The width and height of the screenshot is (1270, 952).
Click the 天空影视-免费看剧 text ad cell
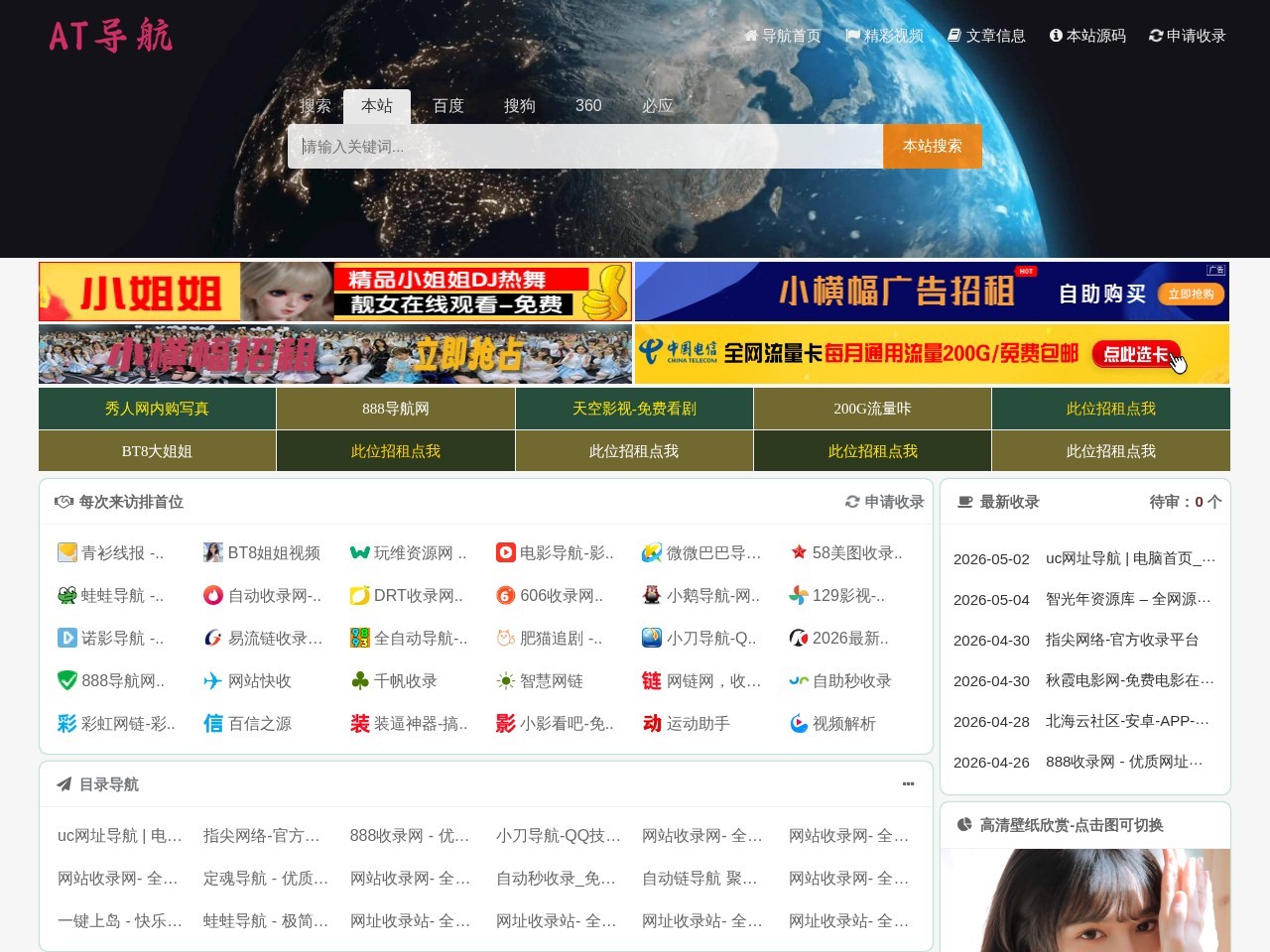(x=634, y=409)
